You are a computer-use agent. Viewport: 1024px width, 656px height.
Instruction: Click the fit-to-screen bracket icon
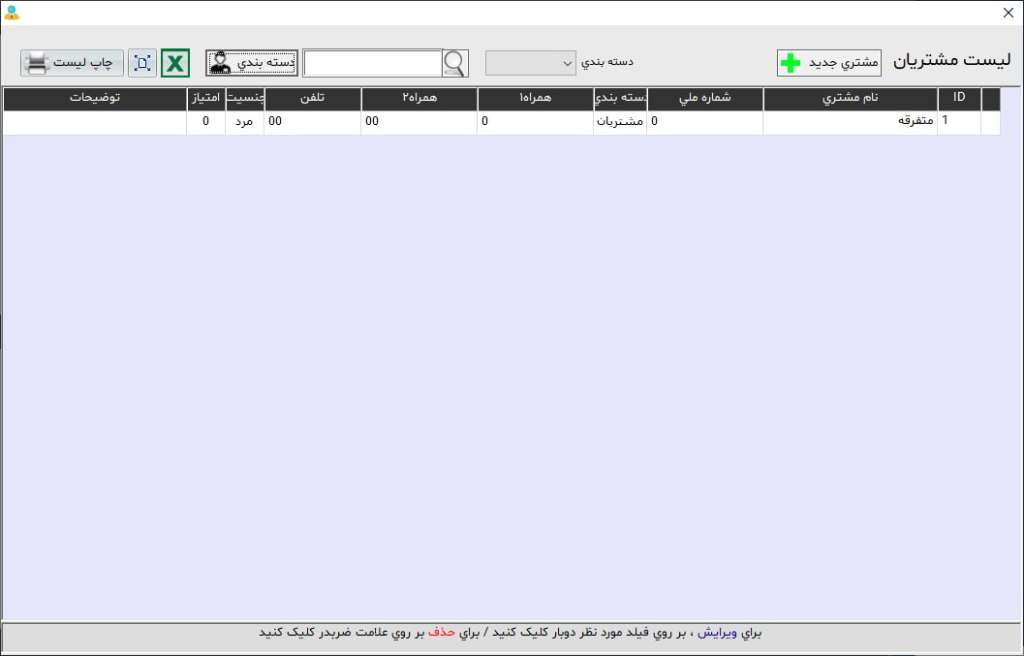(x=143, y=63)
